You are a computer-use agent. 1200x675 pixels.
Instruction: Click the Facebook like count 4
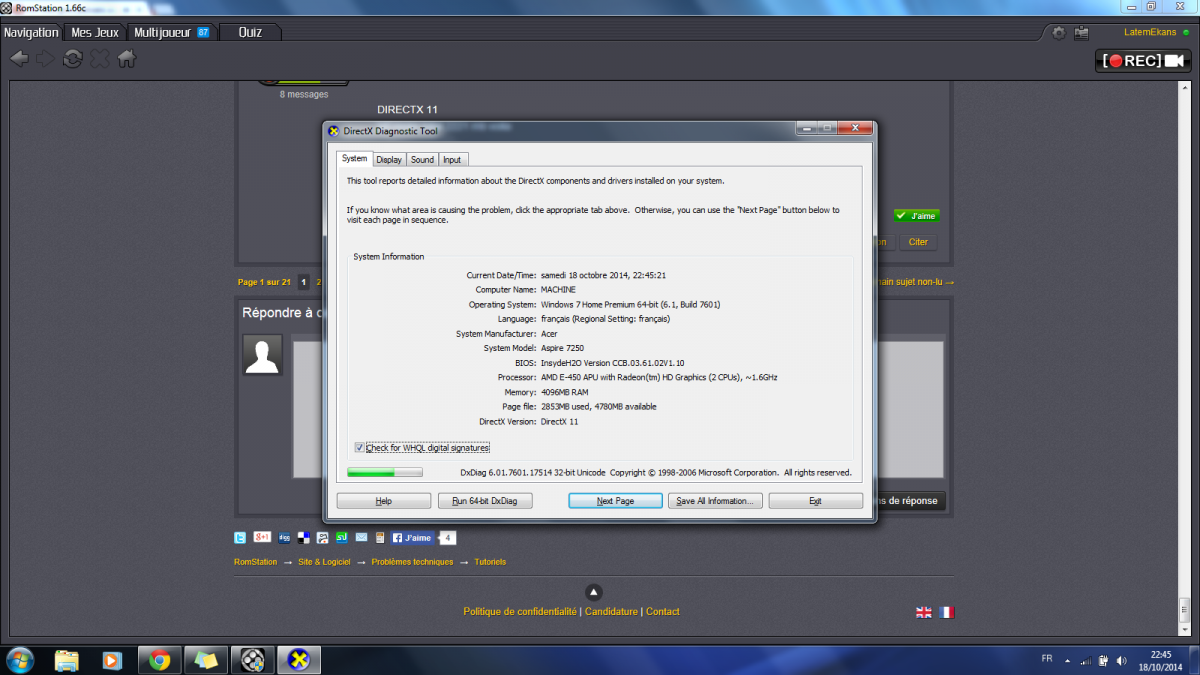(x=448, y=537)
